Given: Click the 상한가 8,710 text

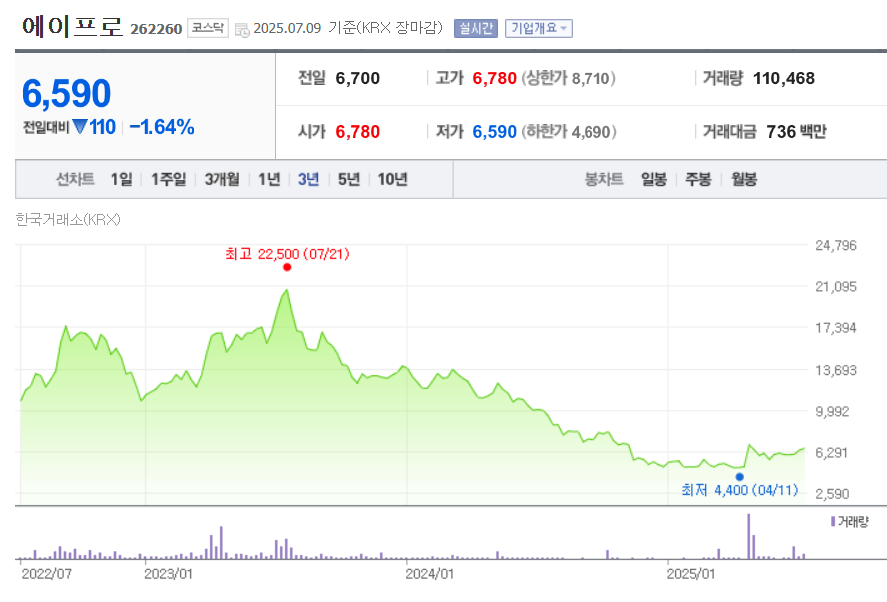Looking at the screenshot, I should 569,78.
